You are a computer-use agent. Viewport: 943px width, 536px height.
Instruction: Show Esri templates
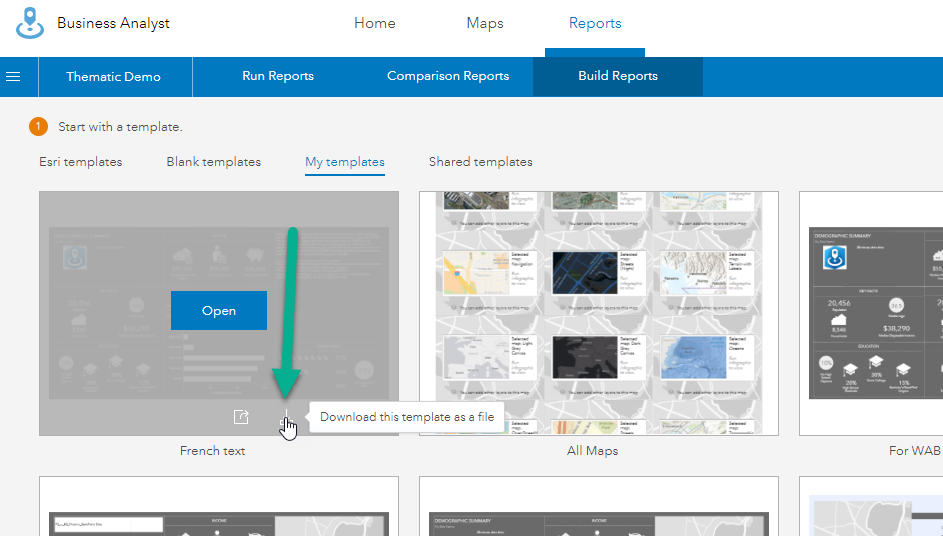click(81, 162)
